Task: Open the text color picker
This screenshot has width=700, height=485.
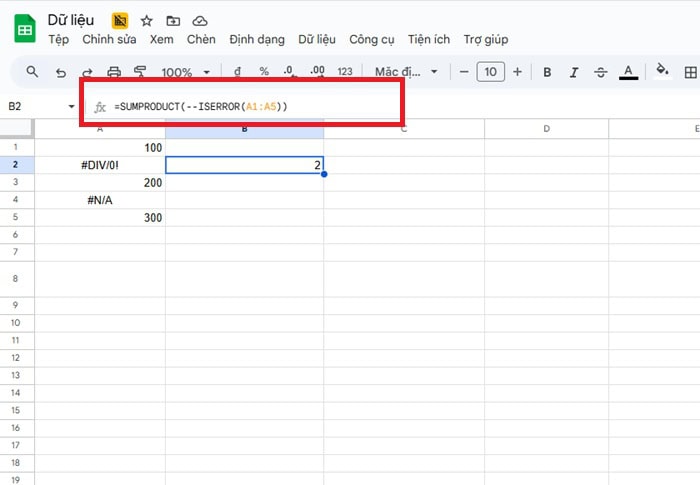Action: coord(628,72)
